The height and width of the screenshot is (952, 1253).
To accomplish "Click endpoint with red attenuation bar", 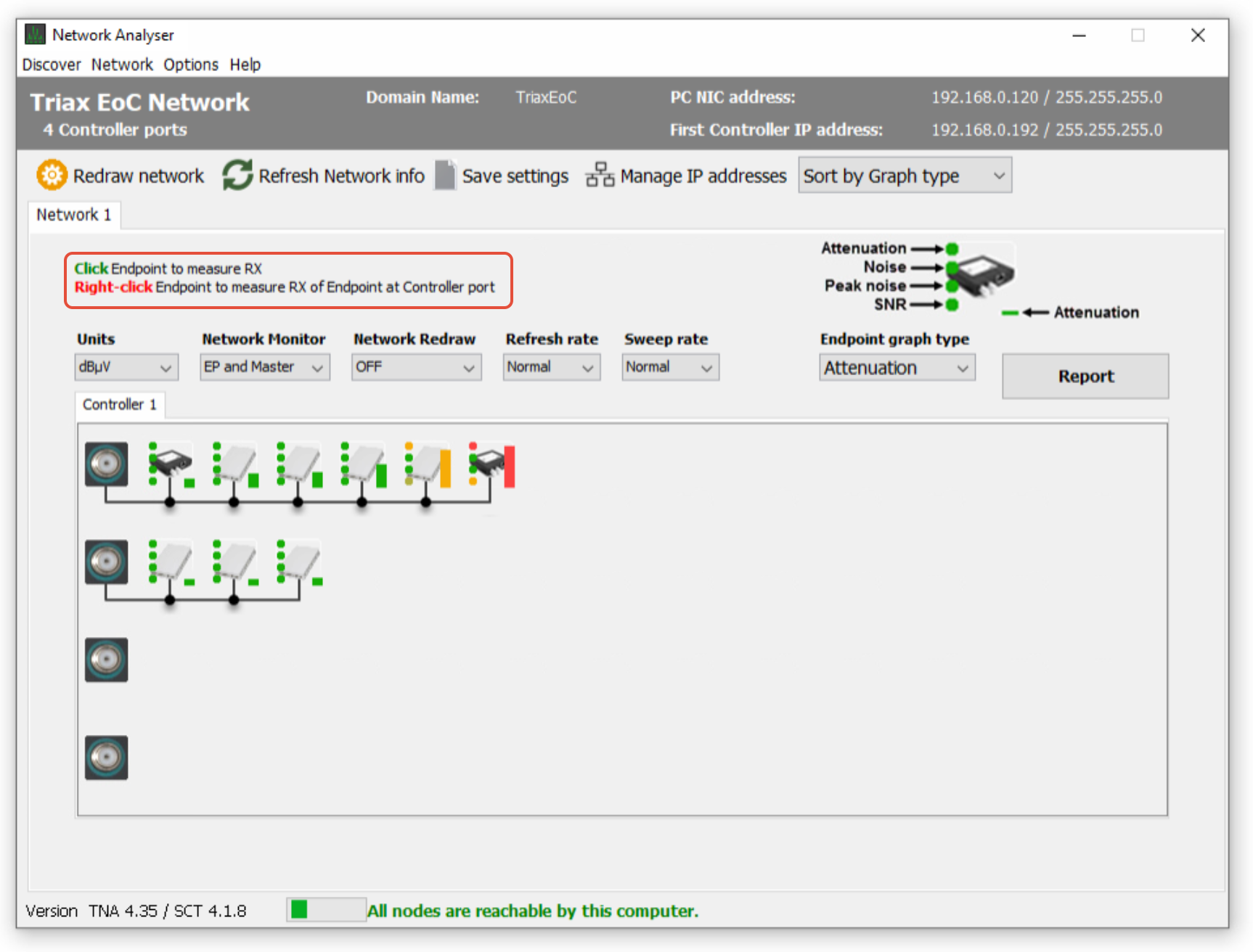I will (x=492, y=463).
